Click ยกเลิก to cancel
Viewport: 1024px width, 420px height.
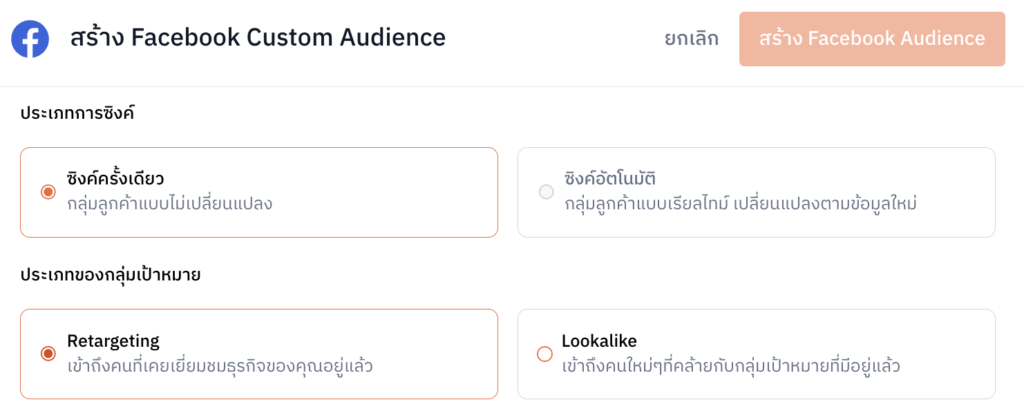(691, 39)
